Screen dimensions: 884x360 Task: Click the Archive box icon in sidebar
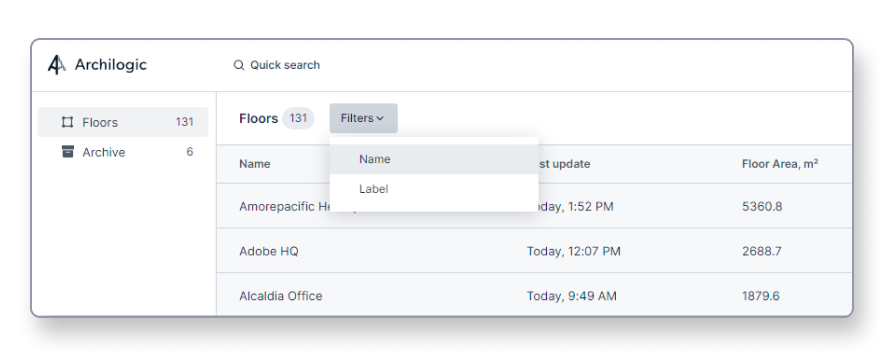[x=68, y=152]
